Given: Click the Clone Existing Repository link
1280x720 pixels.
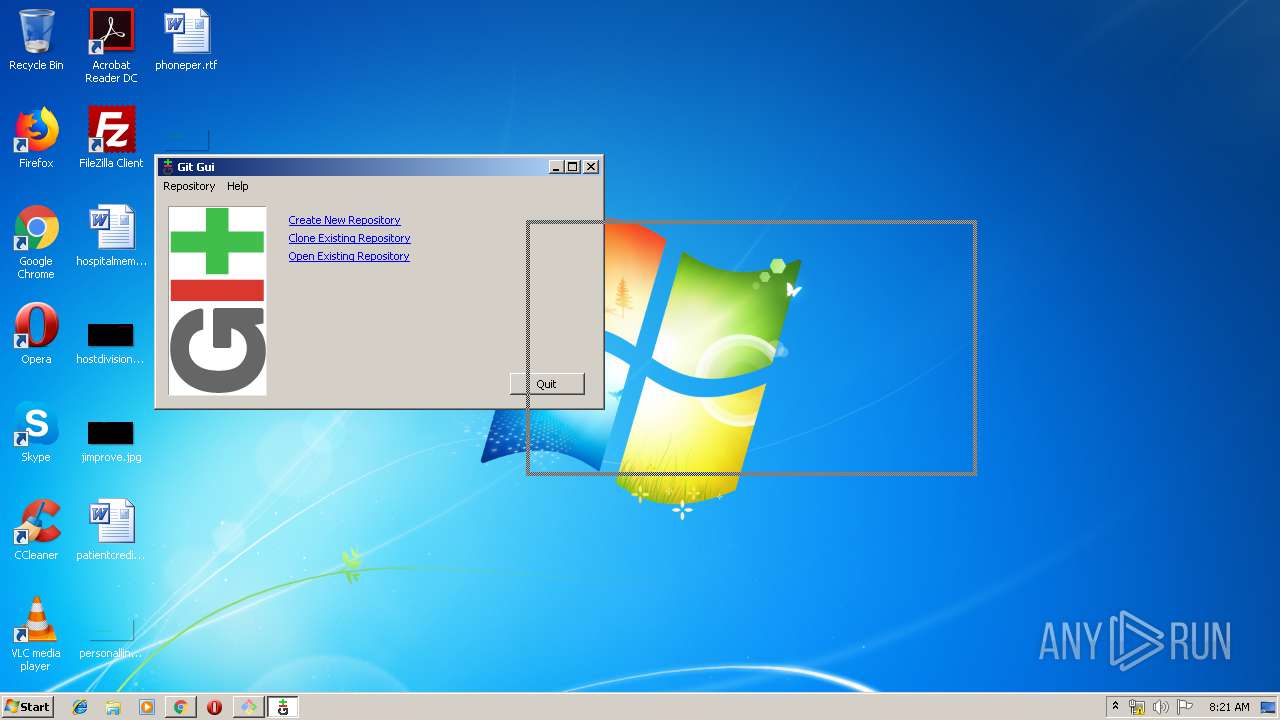Looking at the screenshot, I should 349,238.
